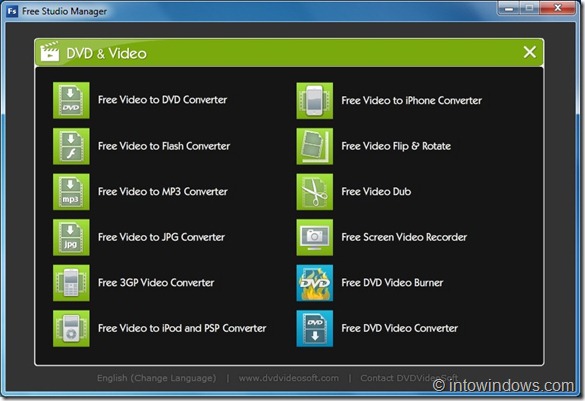Minimize the Free Studio Manager window
This screenshot has width=585, height=401.
pos(509,8)
